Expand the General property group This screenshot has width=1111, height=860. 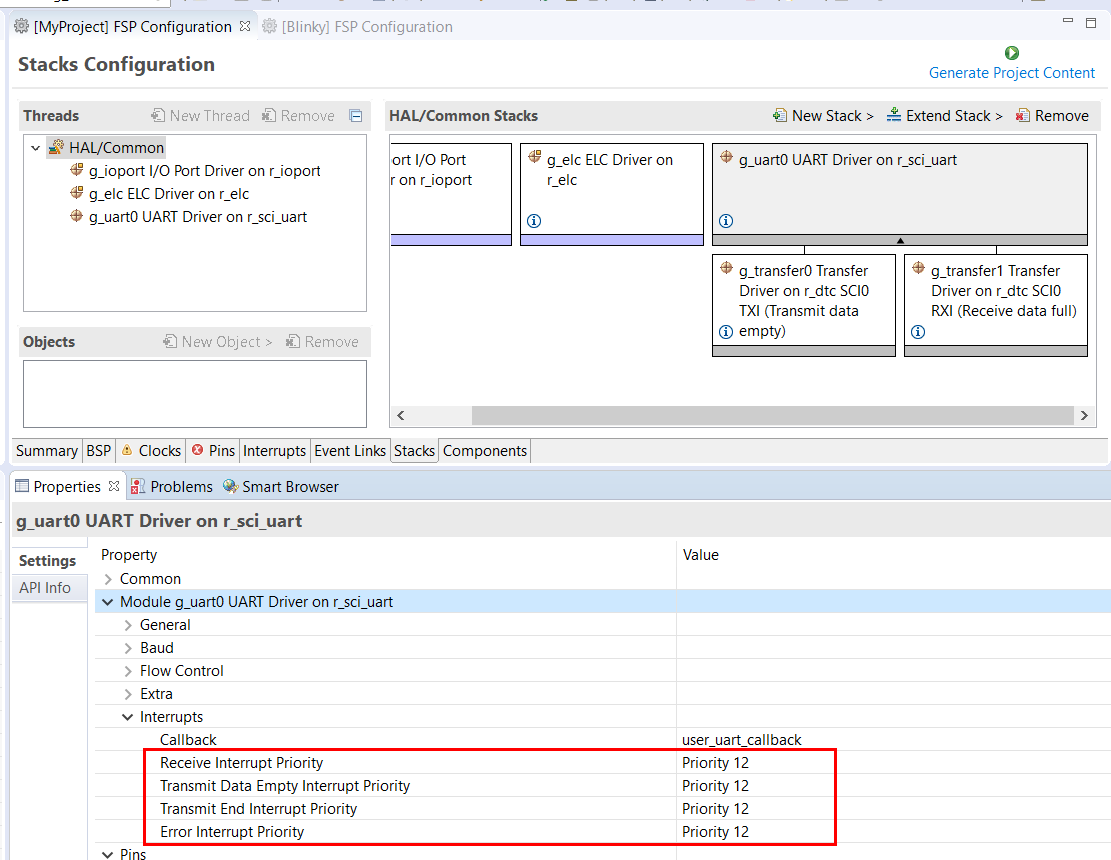click(128, 625)
